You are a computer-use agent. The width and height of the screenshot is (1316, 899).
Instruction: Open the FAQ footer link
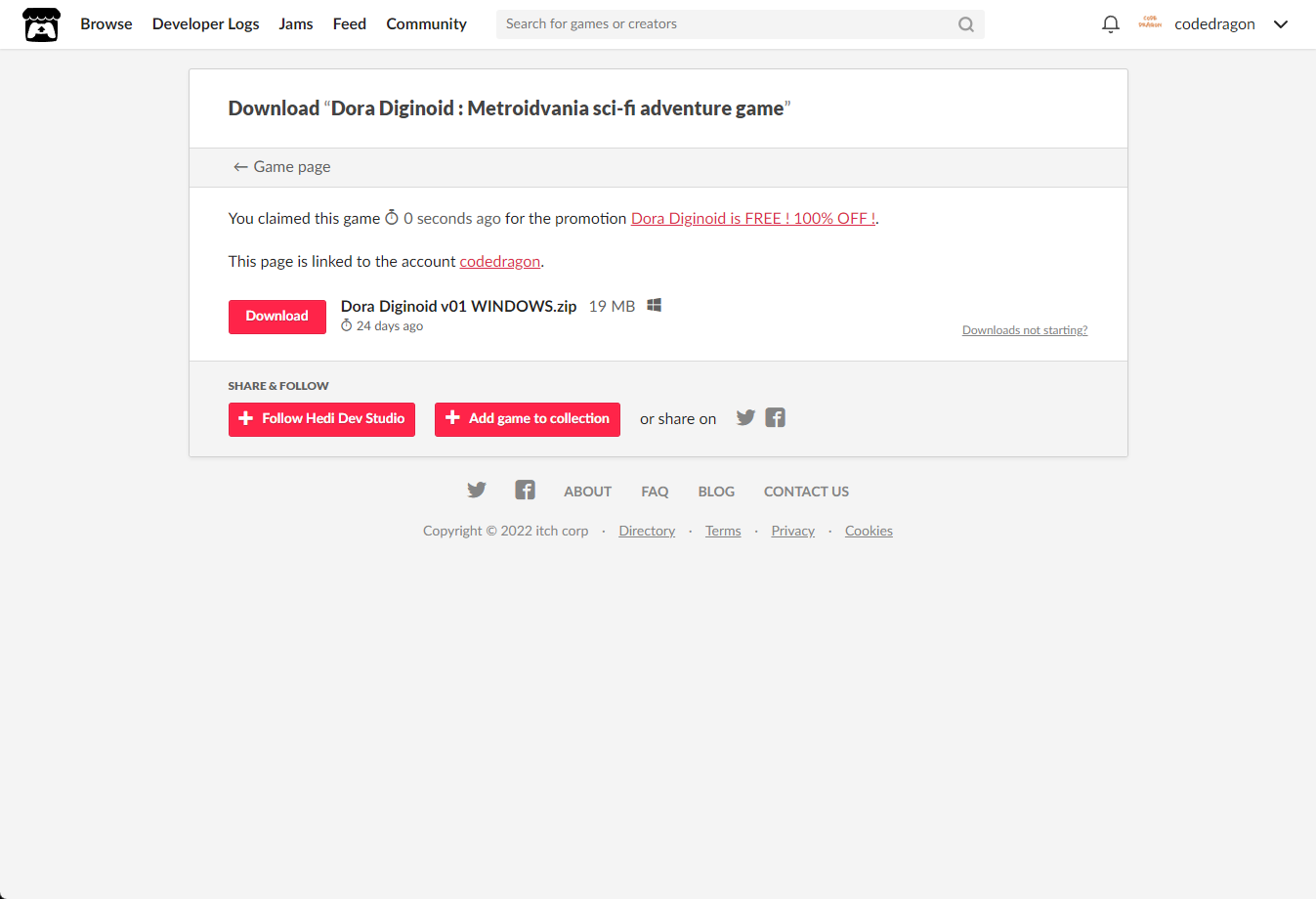[x=655, y=492]
